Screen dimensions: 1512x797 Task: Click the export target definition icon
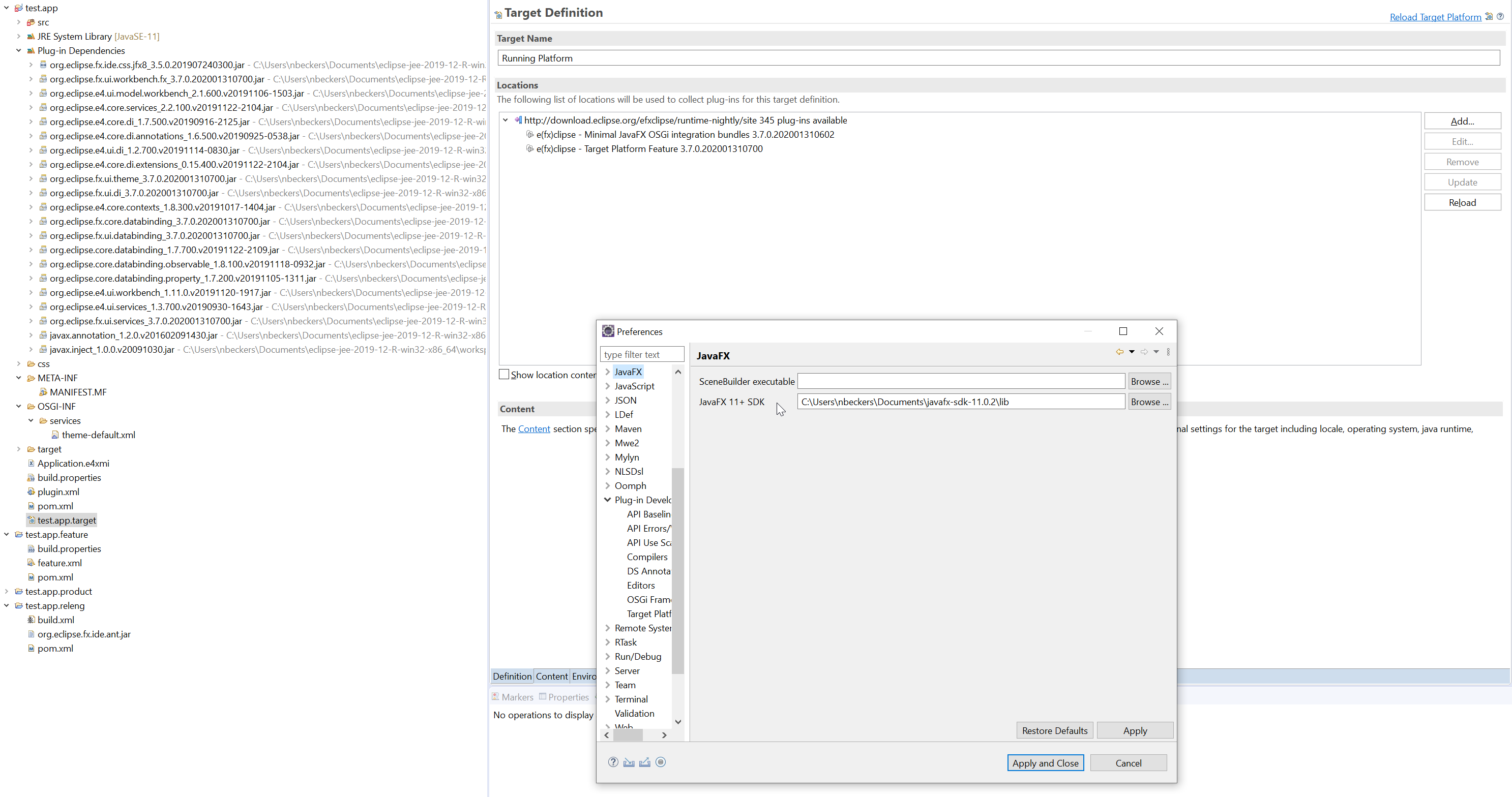(x=1489, y=16)
